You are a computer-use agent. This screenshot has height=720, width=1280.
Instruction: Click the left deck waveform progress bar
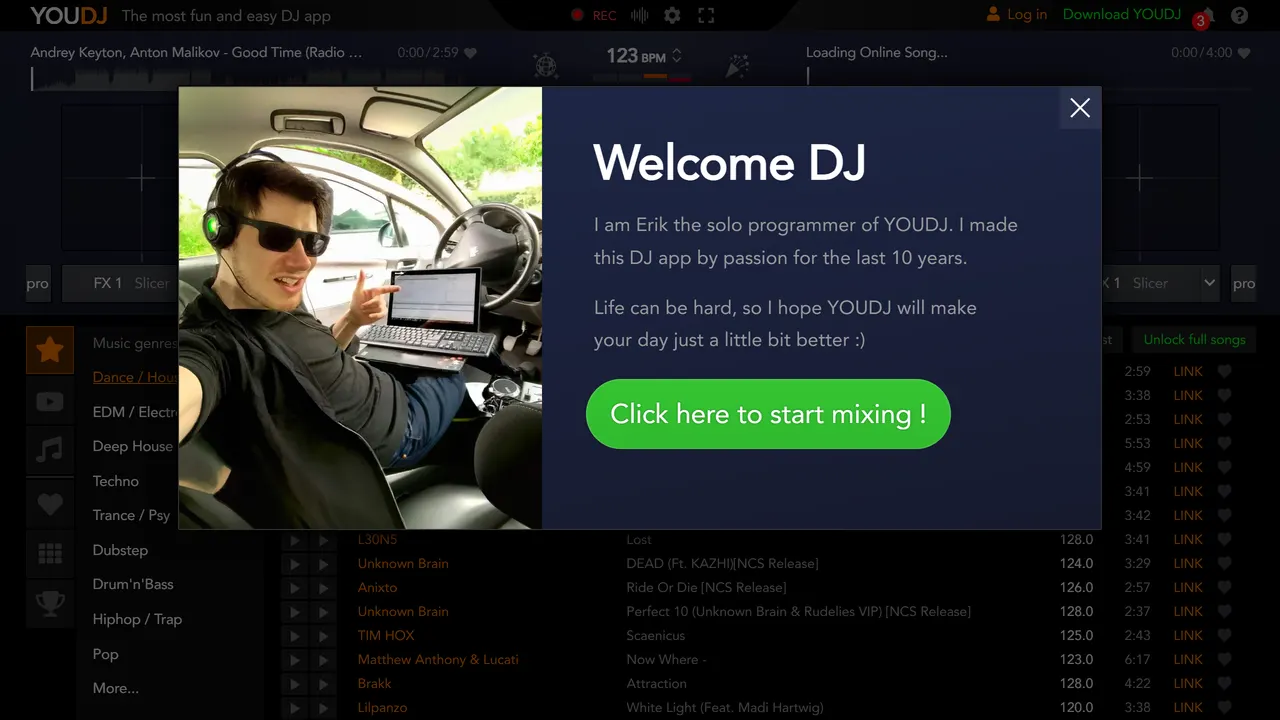coord(253,78)
